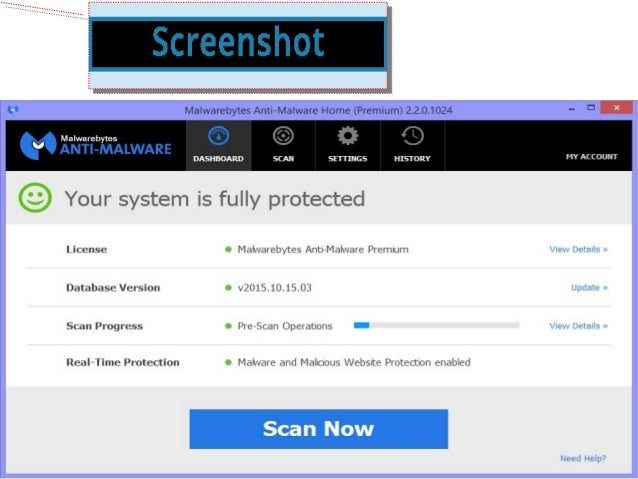Screen dimensions: 638x479
Task: Switch to the Dashboard tab label
Action: 218,159
